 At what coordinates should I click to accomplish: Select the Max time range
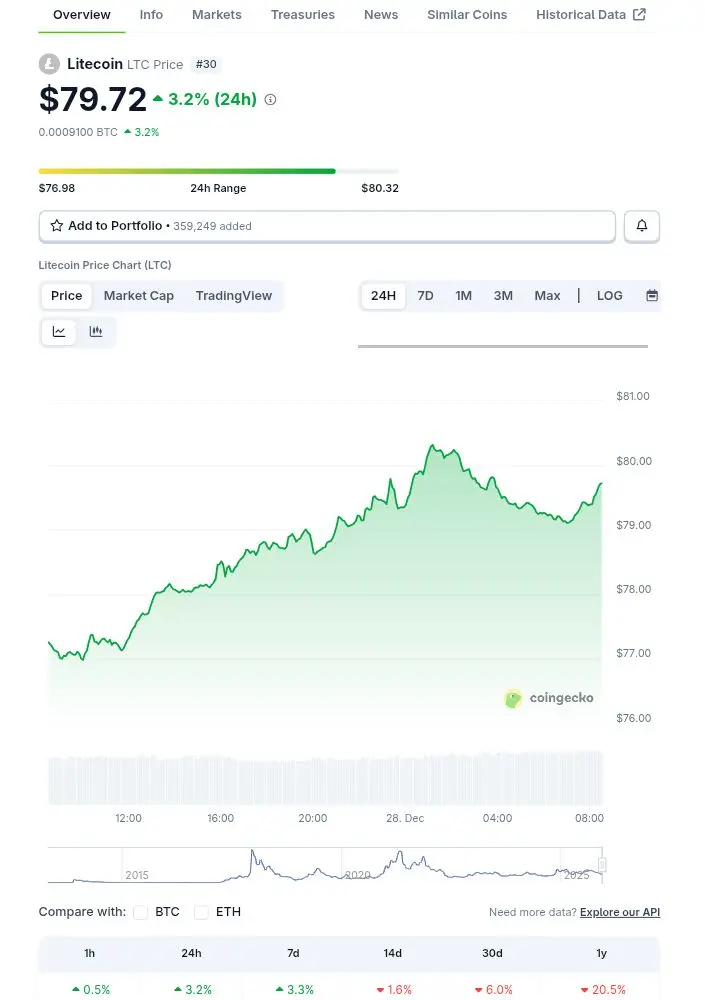click(x=547, y=296)
